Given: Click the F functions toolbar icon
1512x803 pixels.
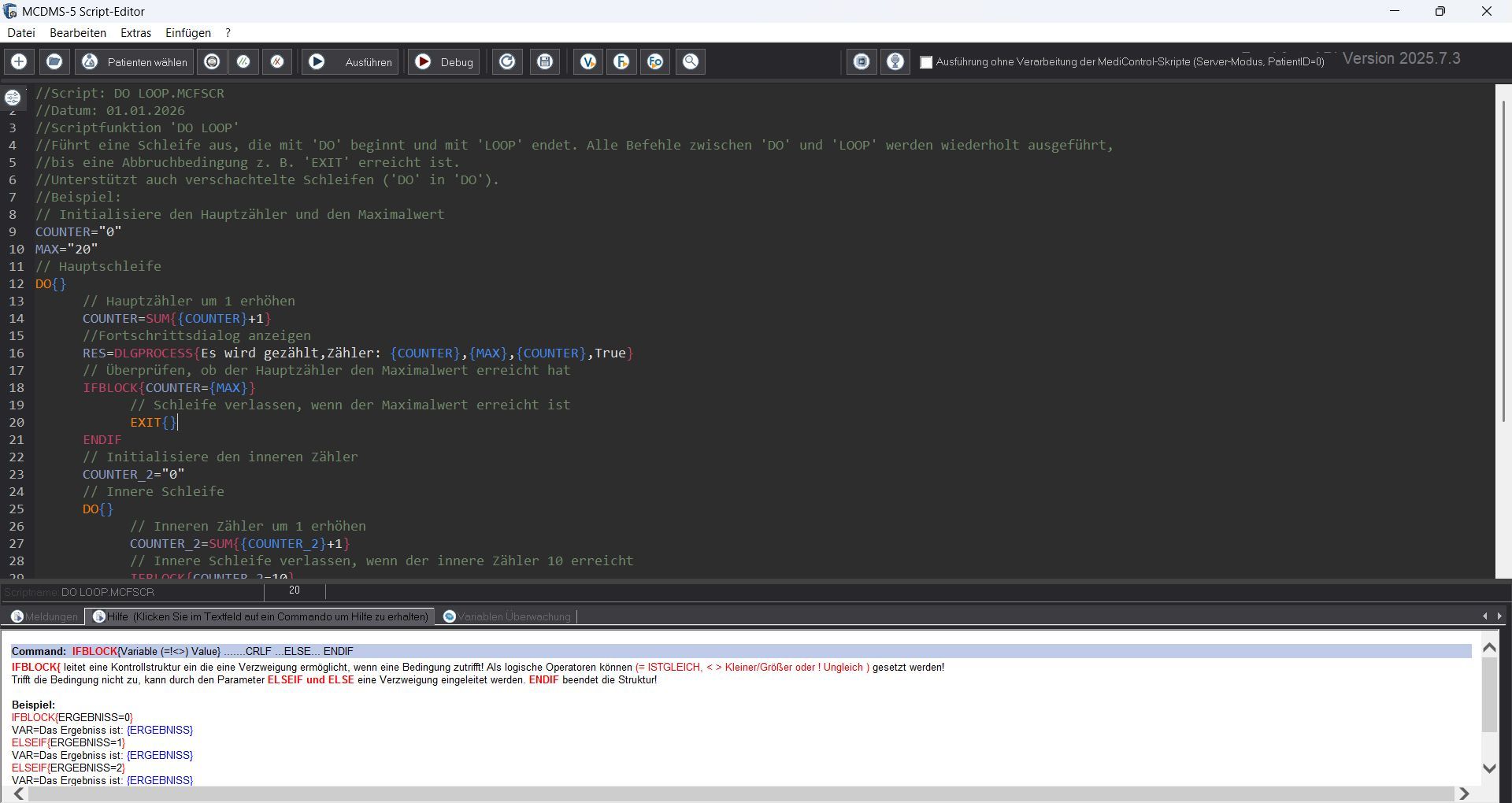Looking at the screenshot, I should pyautogui.click(x=622, y=61).
